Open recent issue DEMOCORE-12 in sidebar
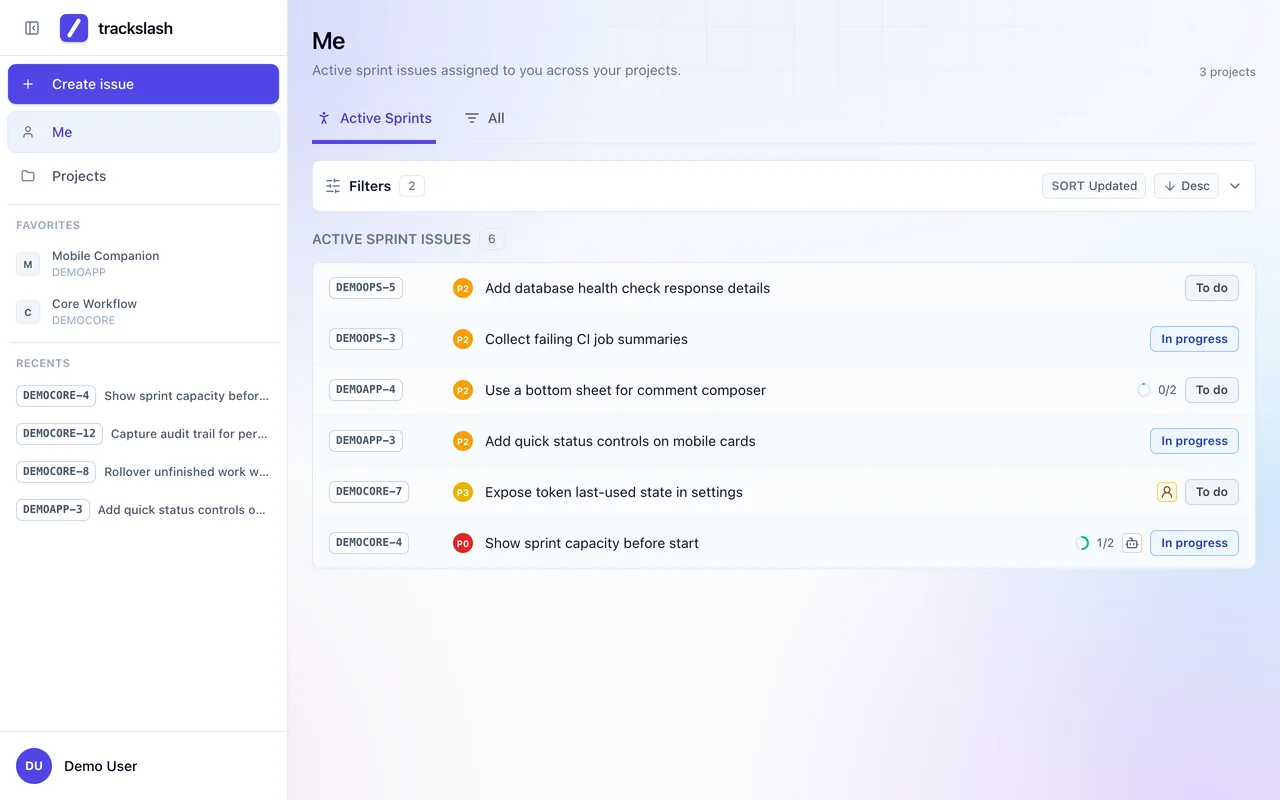Viewport: 1280px width, 800px height. coord(143,434)
